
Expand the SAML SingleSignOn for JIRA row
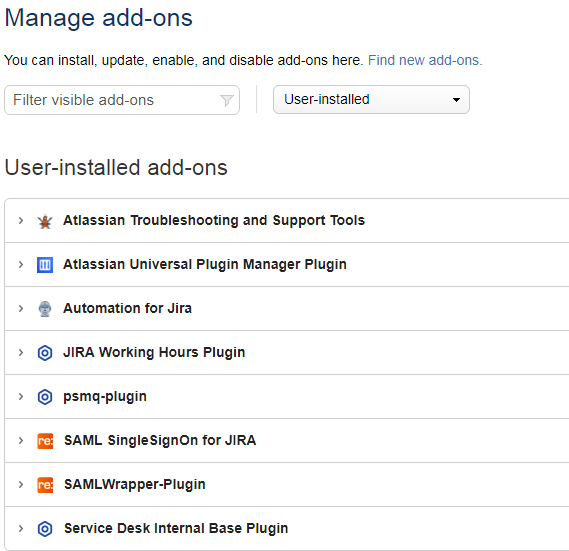tap(21, 440)
